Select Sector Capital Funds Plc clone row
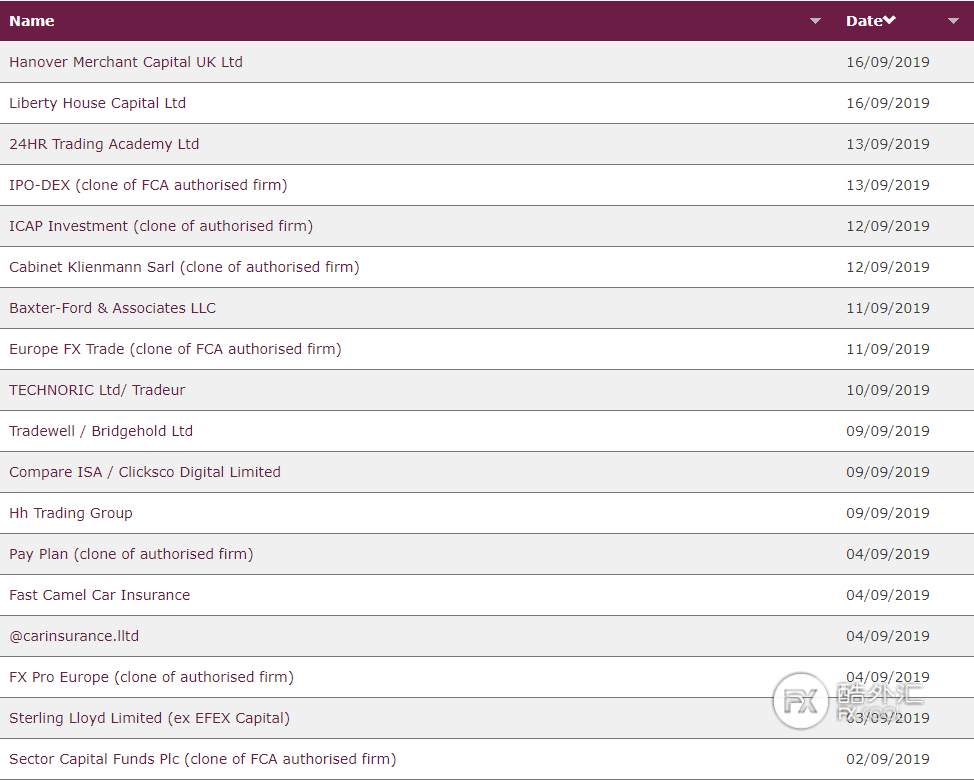This screenshot has width=974, height=780. (x=487, y=759)
